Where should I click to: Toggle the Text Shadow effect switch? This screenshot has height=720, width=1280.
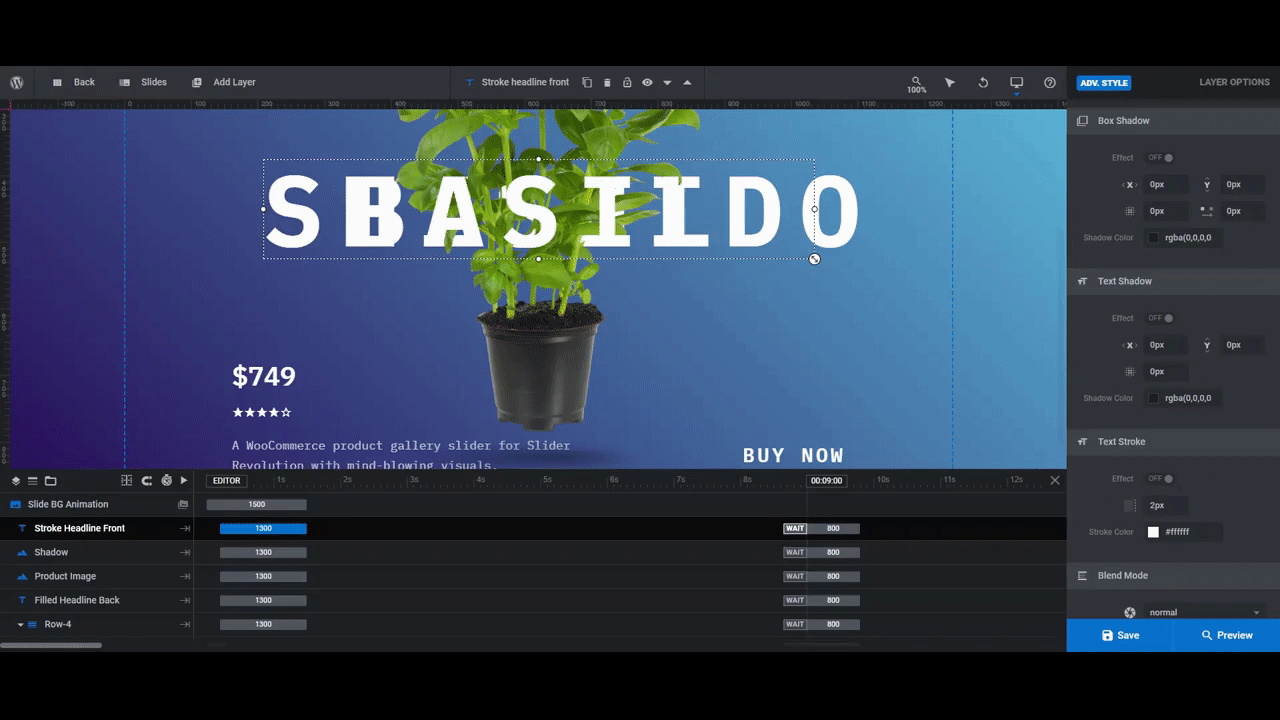point(1160,318)
